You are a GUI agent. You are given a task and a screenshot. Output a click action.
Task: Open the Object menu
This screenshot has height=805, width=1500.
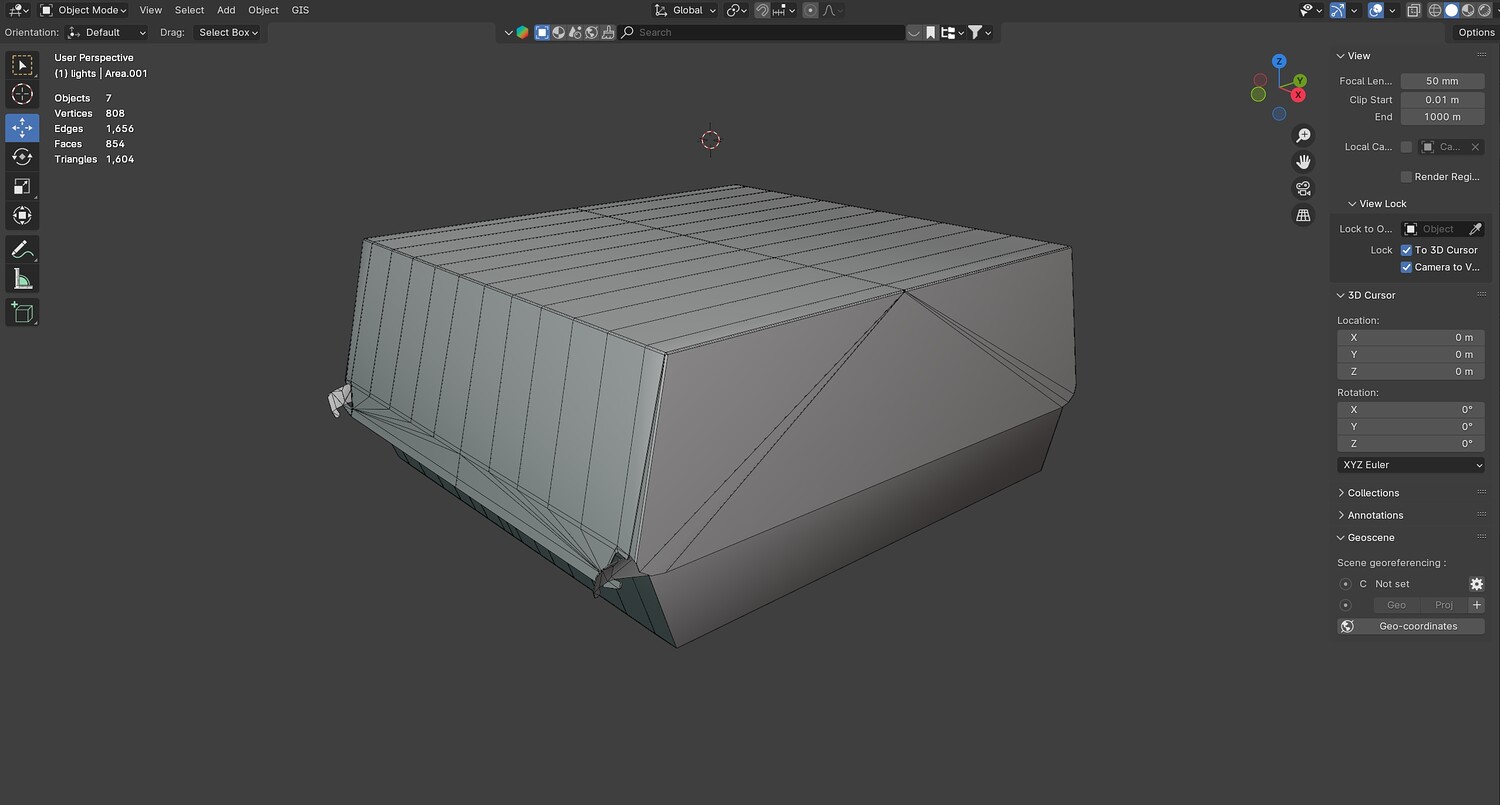click(x=264, y=10)
